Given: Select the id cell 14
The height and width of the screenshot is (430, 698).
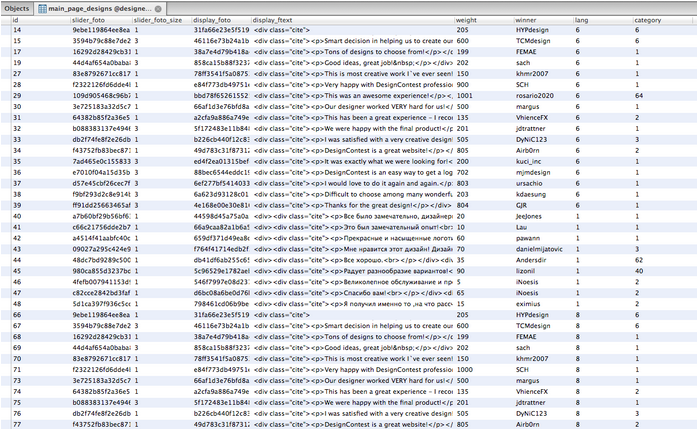Looking at the screenshot, I should 17,30.
